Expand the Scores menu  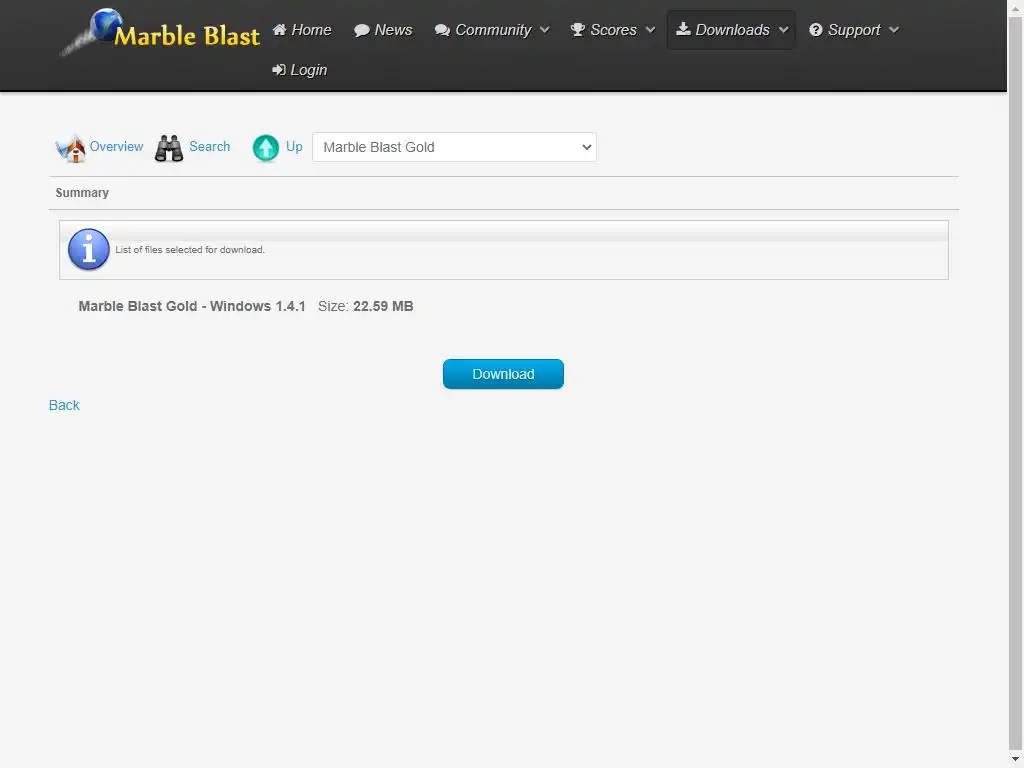(x=613, y=30)
